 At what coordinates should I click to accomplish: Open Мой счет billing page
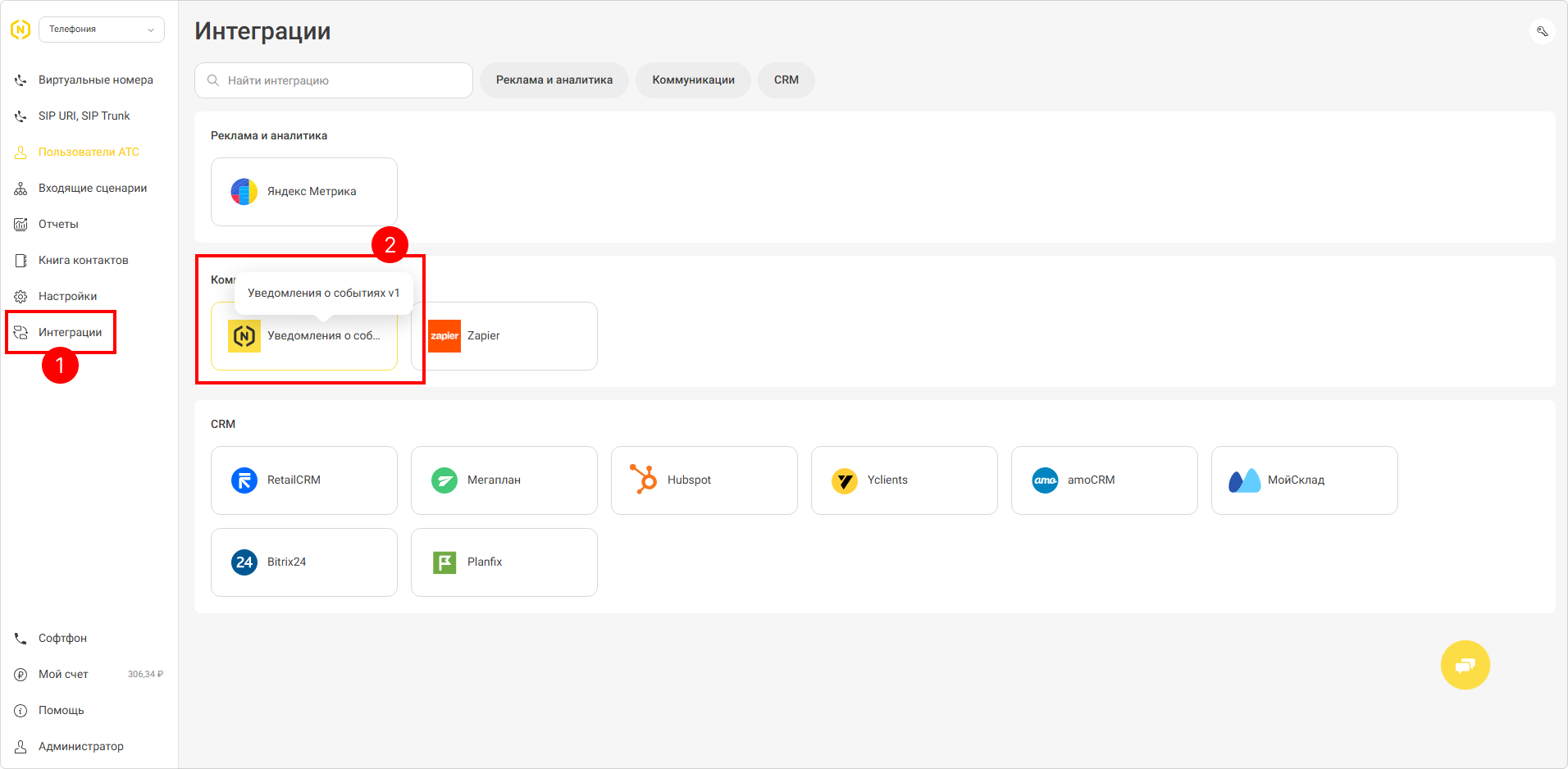tap(63, 675)
